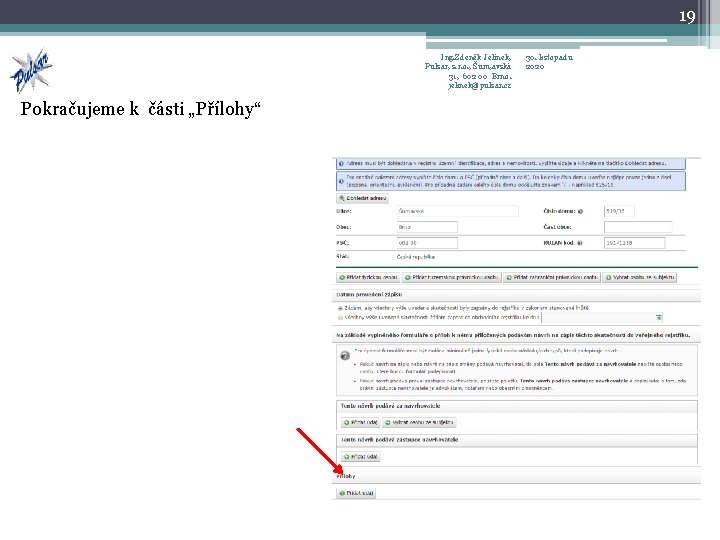The image size is (720, 540).
Task: Click 'Přidat údaj' under 'zástupce navrhovatele'
Action: 360,457
